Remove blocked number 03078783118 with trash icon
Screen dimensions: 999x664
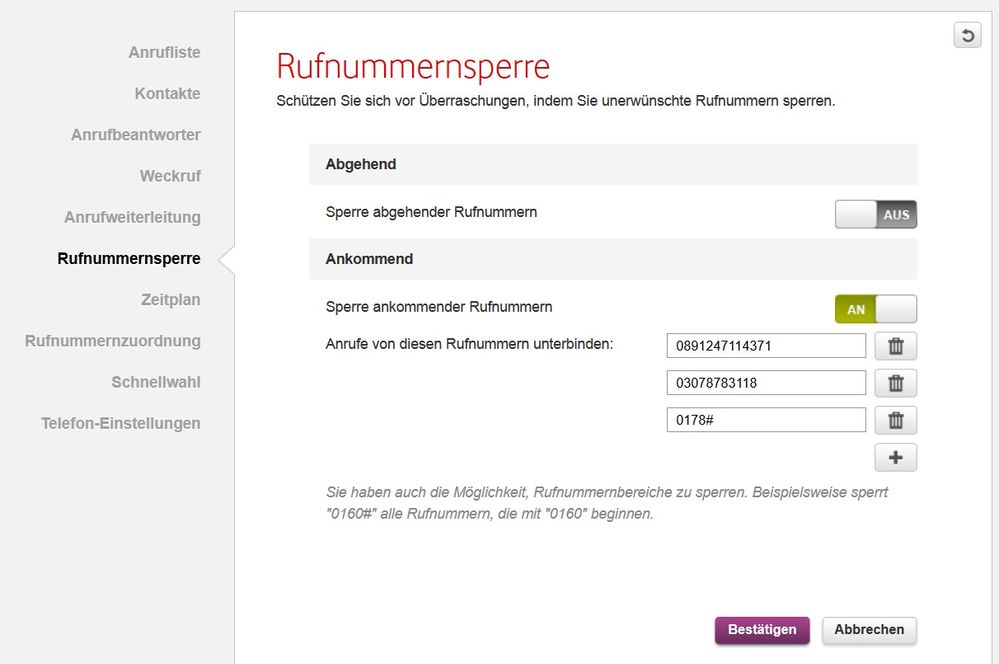895,383
